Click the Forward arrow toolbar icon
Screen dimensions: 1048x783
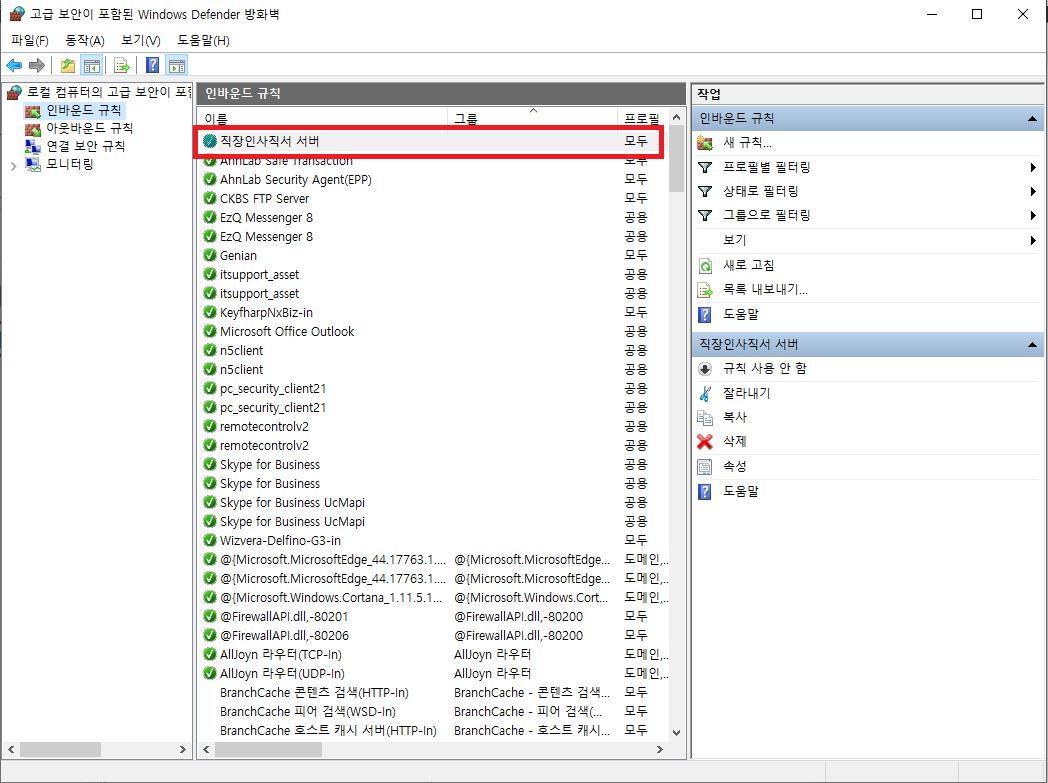(x=37, y=65)
